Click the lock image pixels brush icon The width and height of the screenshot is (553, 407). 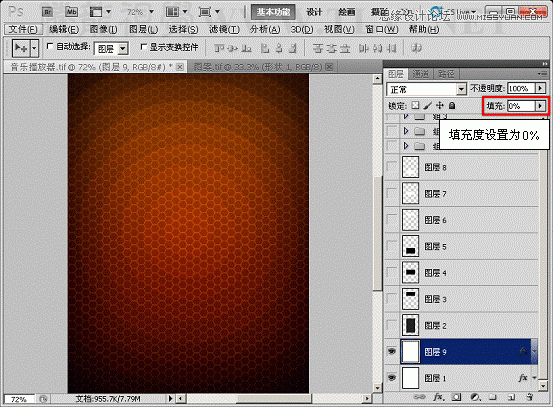(x=427, y=105)
